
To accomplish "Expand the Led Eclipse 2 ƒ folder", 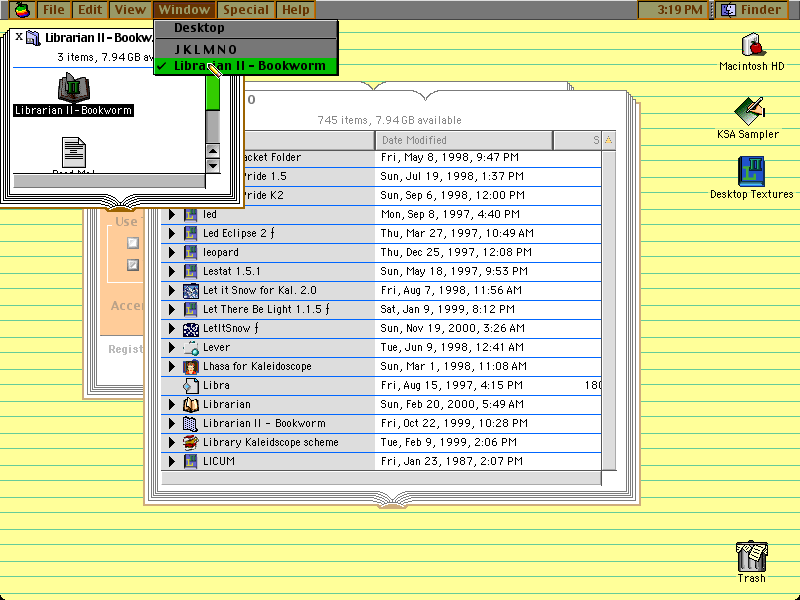I will point(172,233).
